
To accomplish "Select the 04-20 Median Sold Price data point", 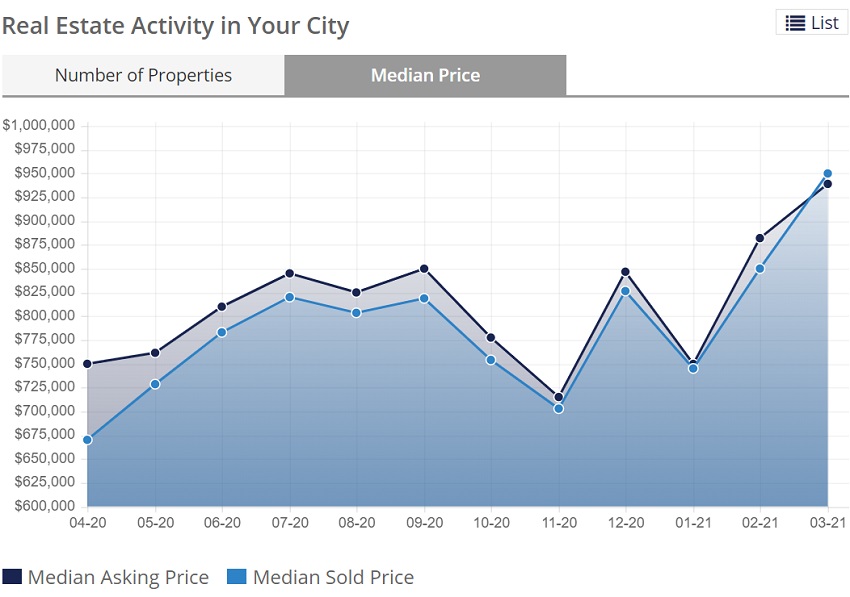I will pos(88,440).
